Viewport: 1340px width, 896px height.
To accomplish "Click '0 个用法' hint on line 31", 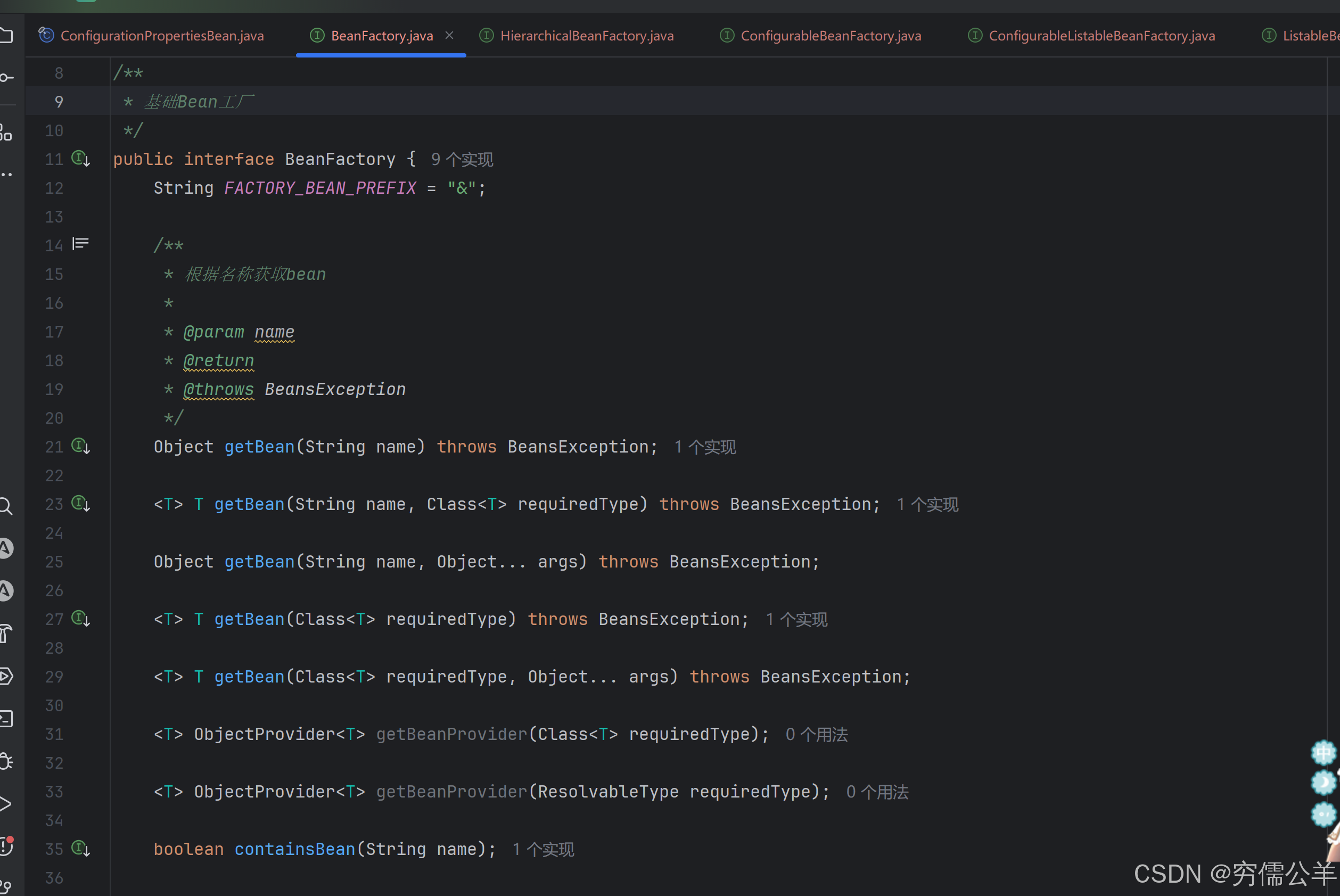I will coord(816,735).
